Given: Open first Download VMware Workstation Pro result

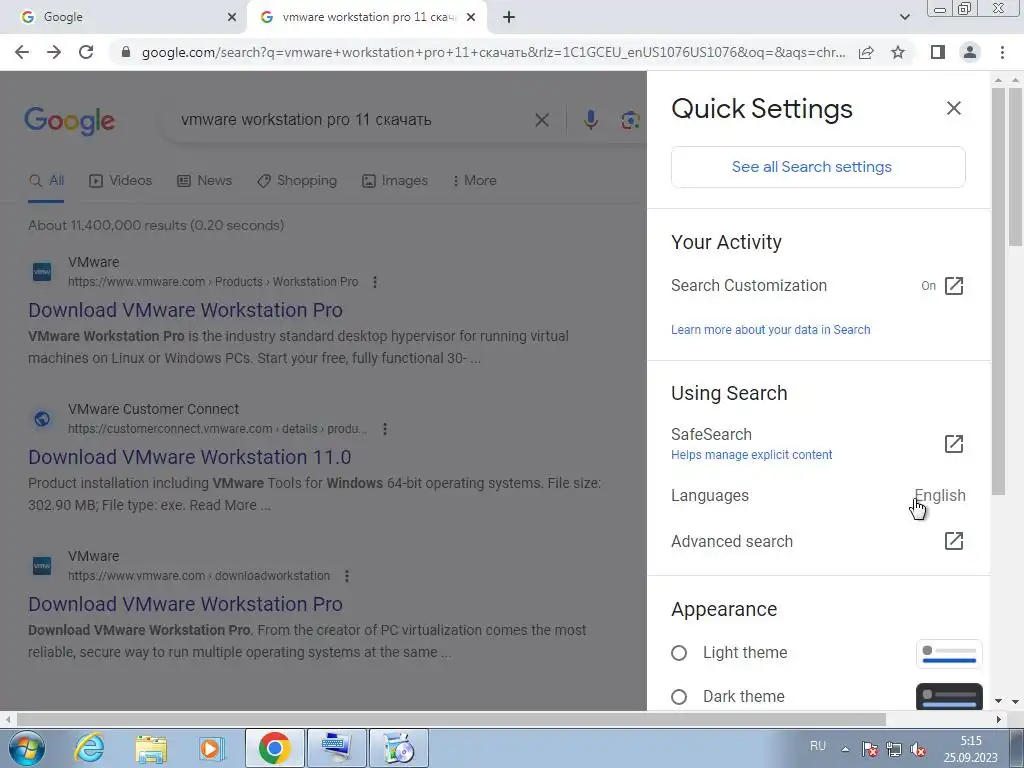Looking at the screenshot, I should 185,310.
